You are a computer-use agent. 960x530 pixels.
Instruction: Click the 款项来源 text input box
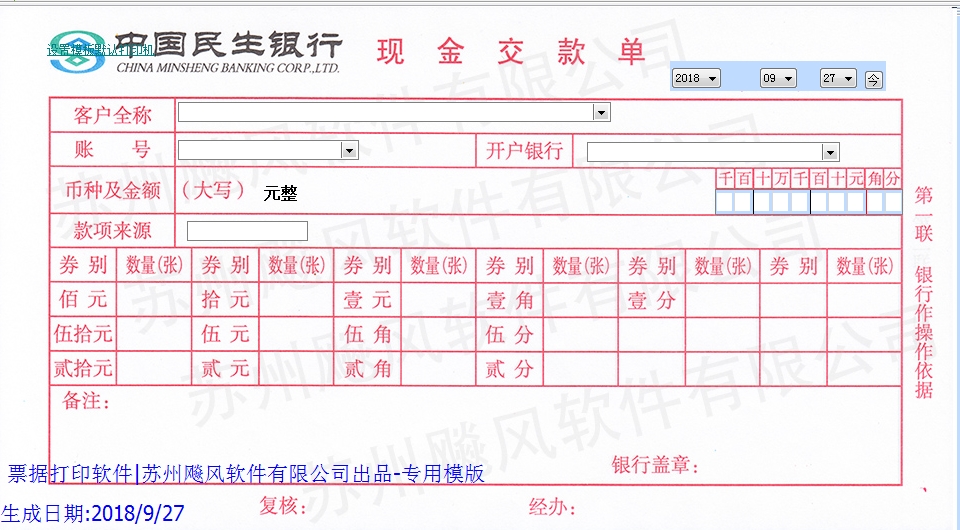[x=247, y=231]
